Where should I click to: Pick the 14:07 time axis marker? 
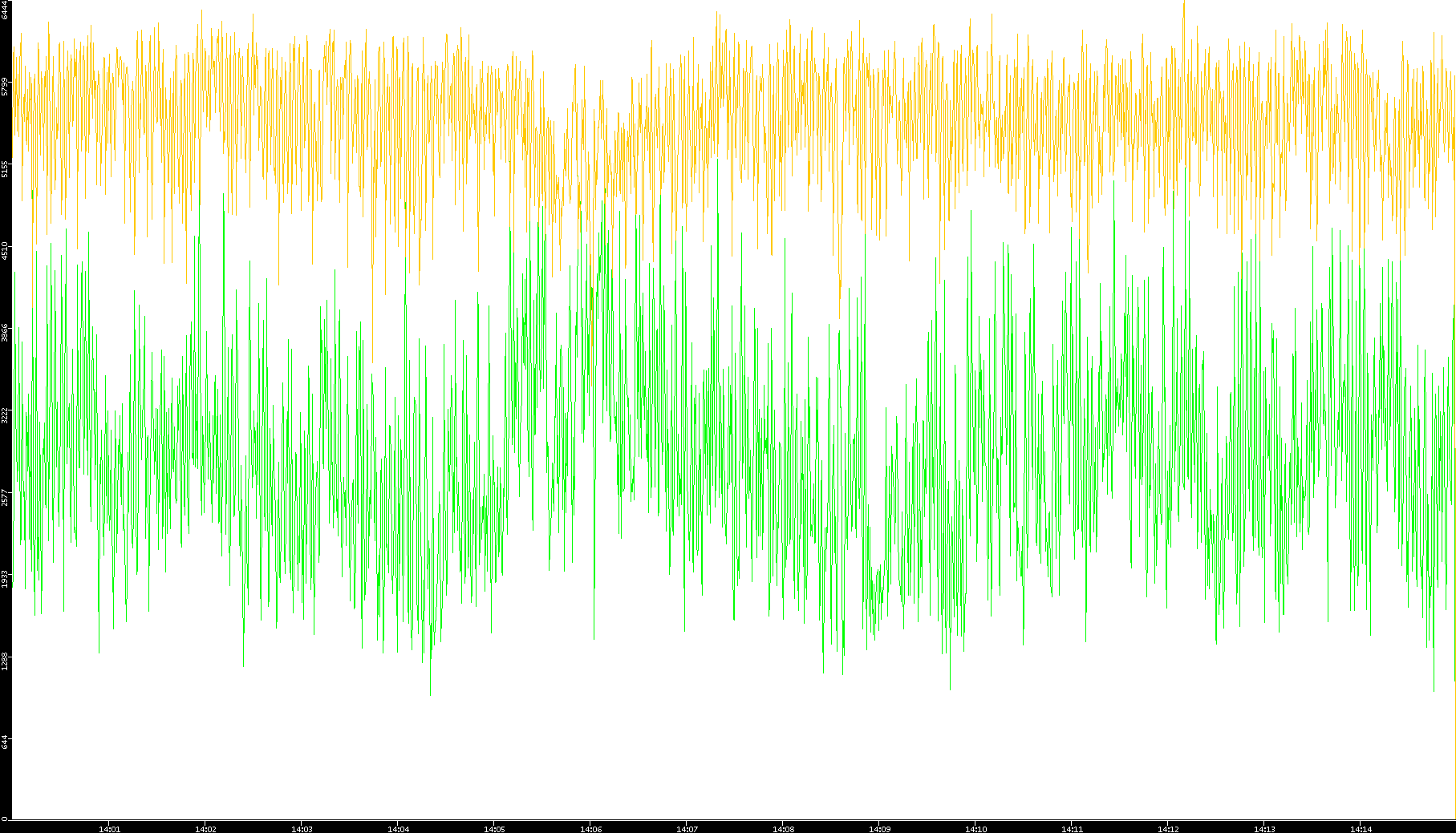tap(687, 829)
